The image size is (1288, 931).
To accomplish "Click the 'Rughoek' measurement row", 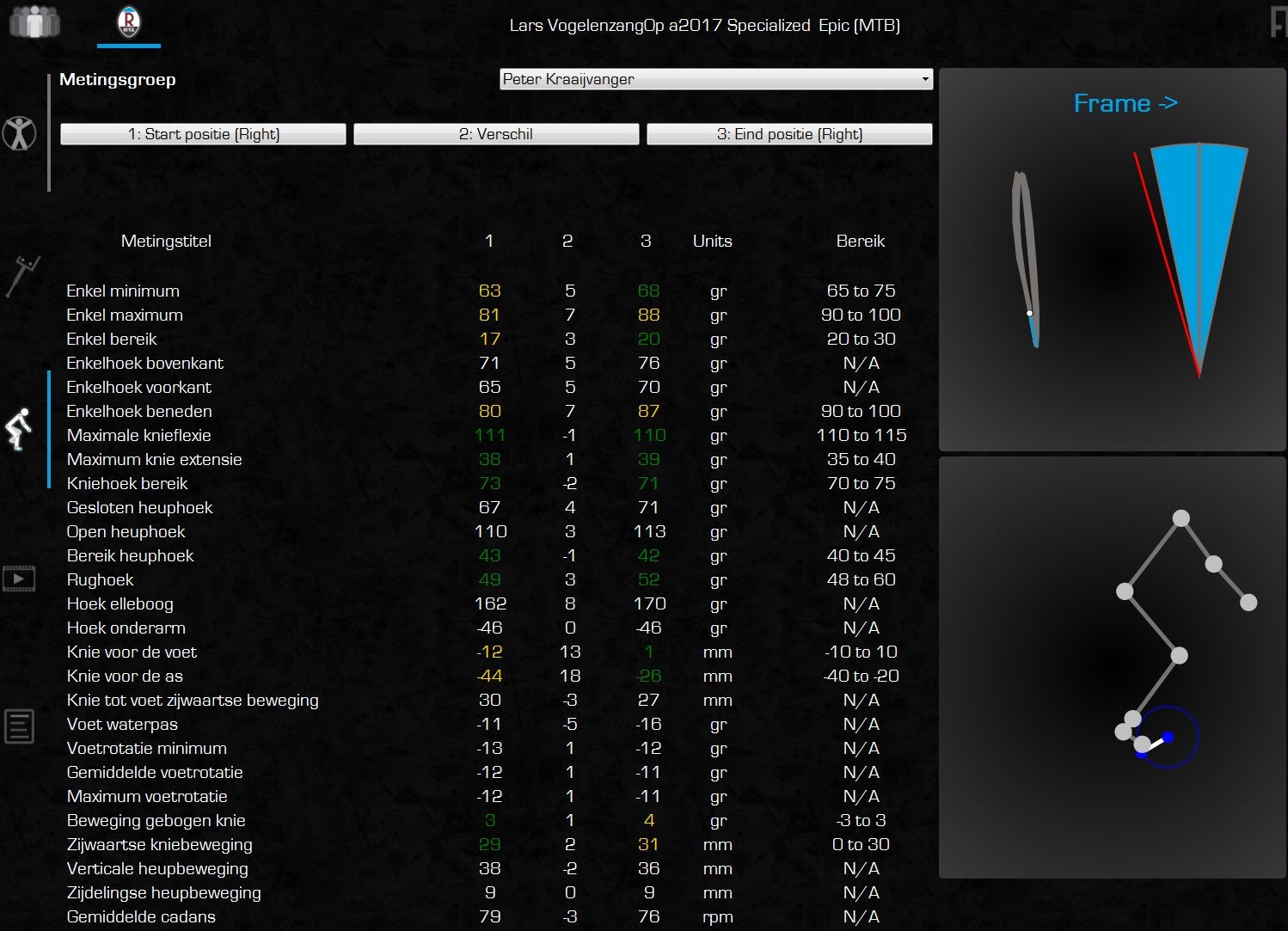I will [x=100, y=580].
